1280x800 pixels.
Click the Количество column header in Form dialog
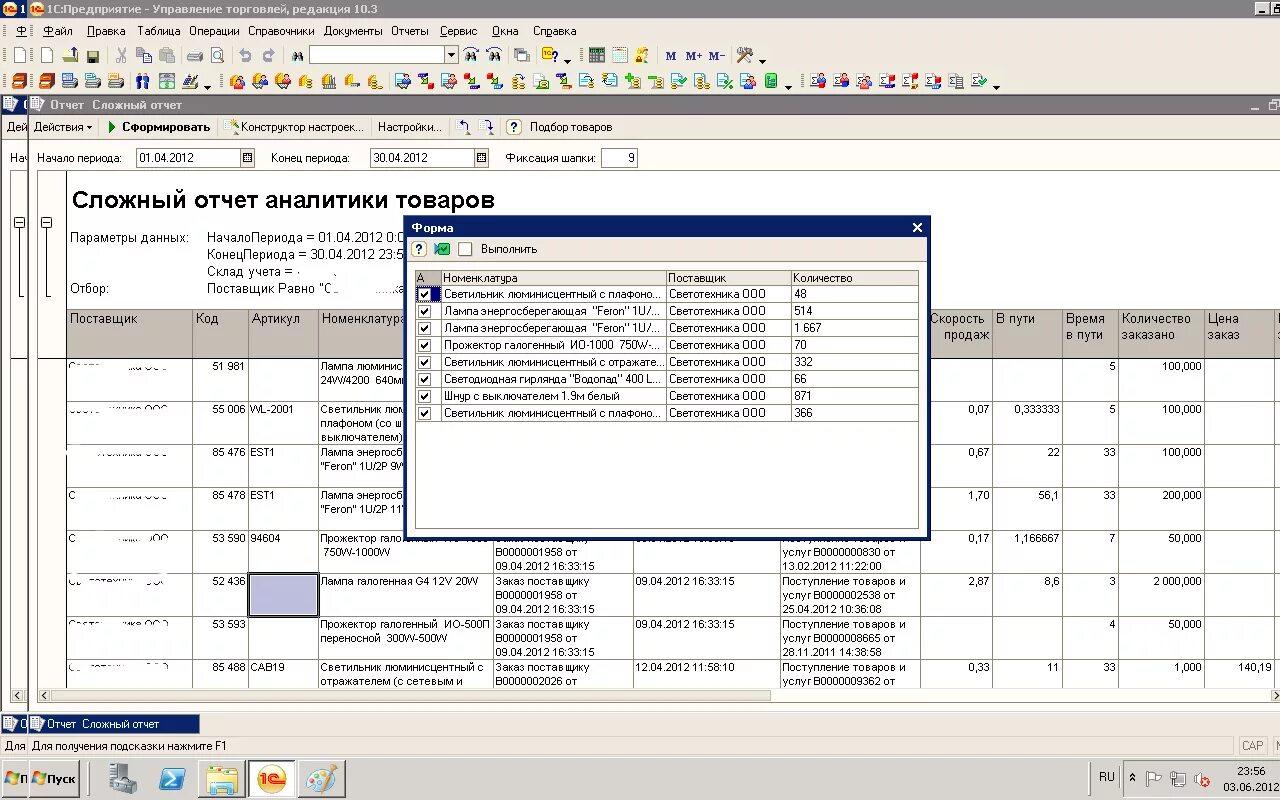click(x=854, y=278)
